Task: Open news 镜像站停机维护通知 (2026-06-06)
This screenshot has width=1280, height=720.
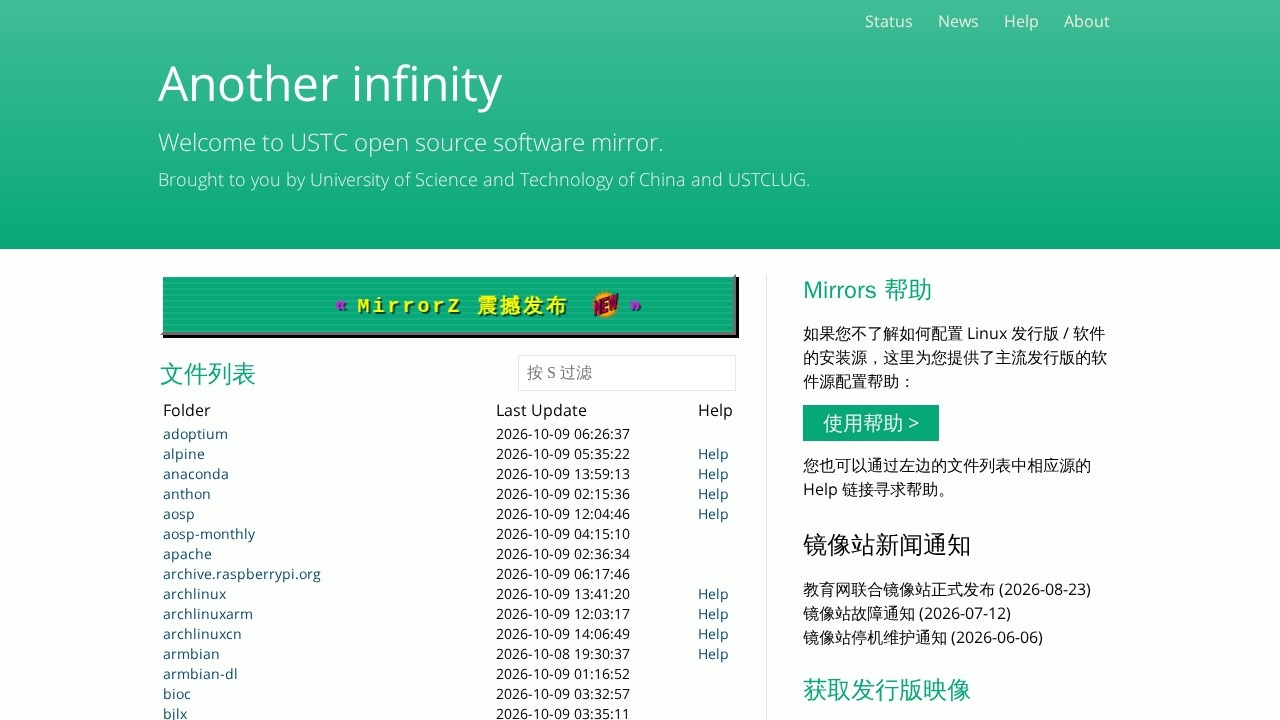Action: pyautogui.click(x=923, y=637)
